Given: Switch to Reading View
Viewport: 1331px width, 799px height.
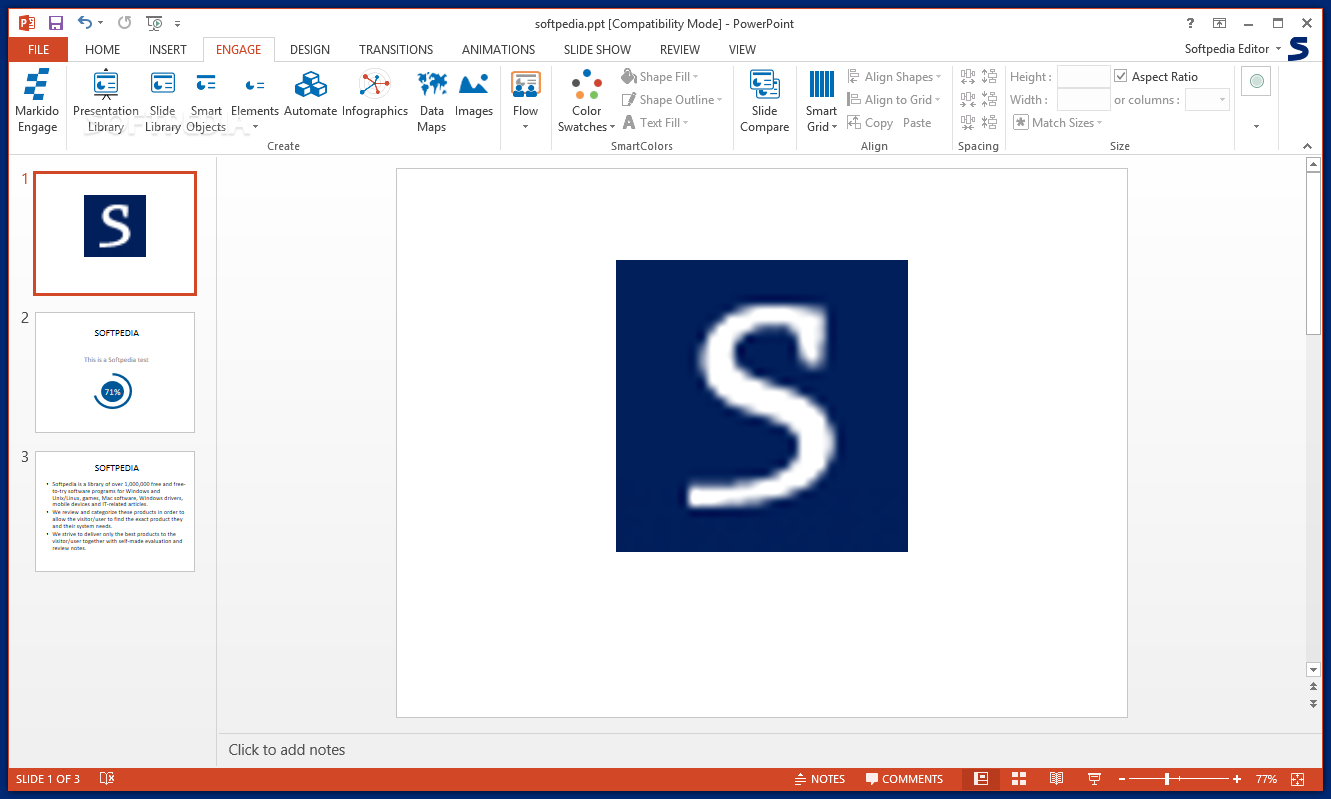Looking at the screenshot, I should pos(1056,779).
